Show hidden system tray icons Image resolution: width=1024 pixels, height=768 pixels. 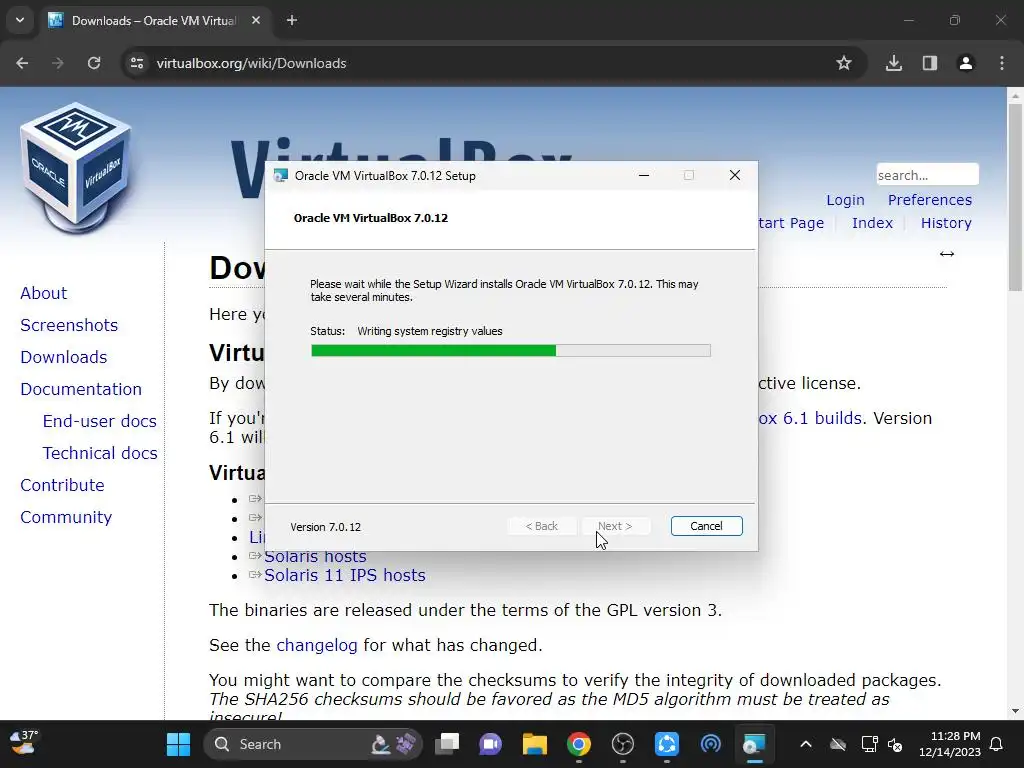[x=806, y=744]
